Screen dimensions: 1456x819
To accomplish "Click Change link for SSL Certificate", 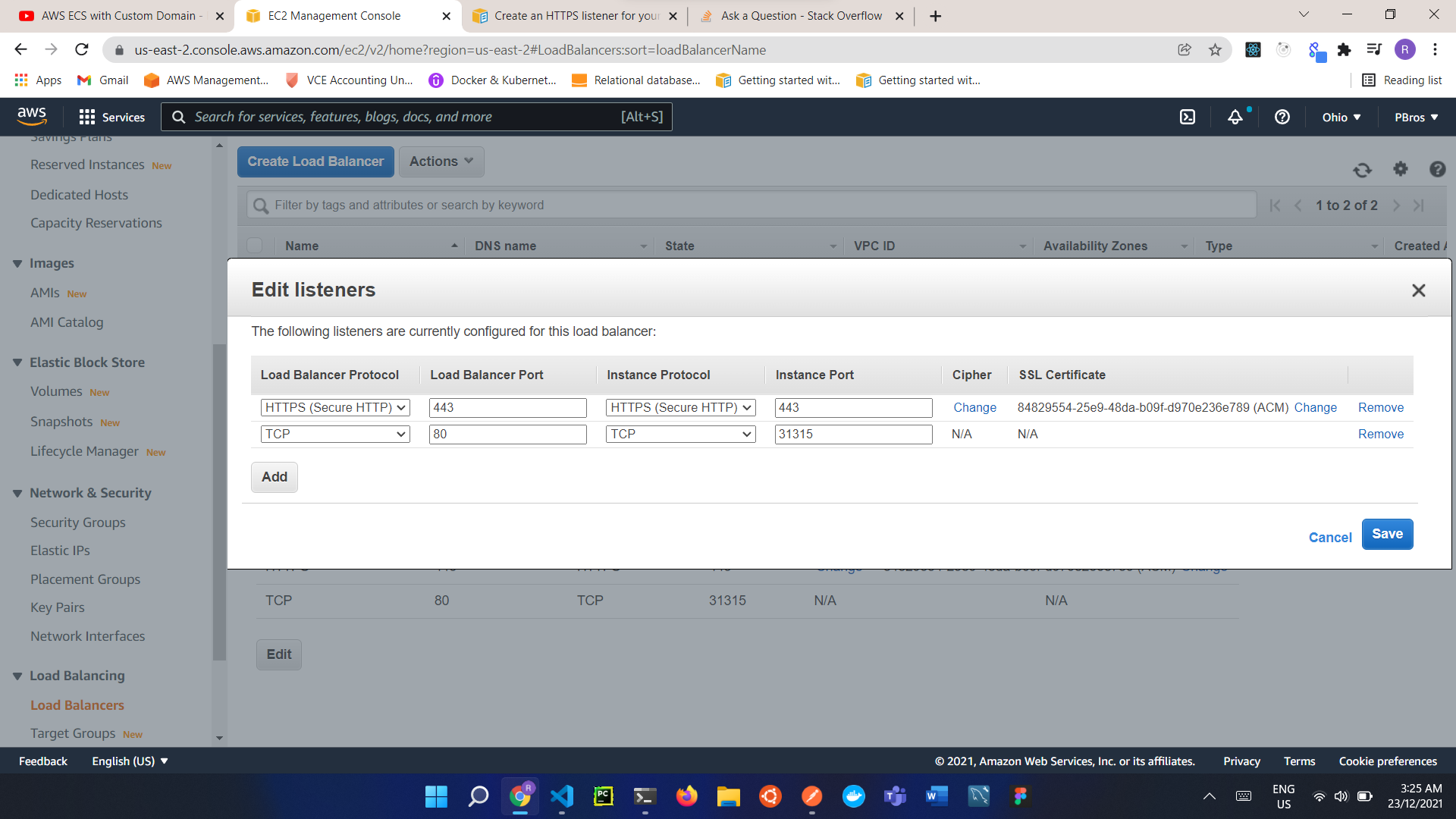I will [1316, 407].
